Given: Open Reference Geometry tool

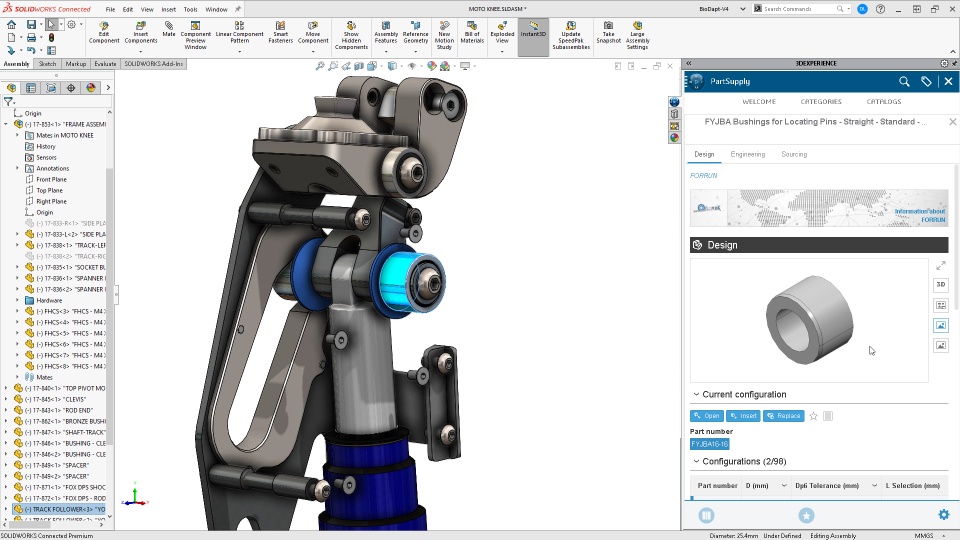Looking at the screenshot, I should pos(416,32).
